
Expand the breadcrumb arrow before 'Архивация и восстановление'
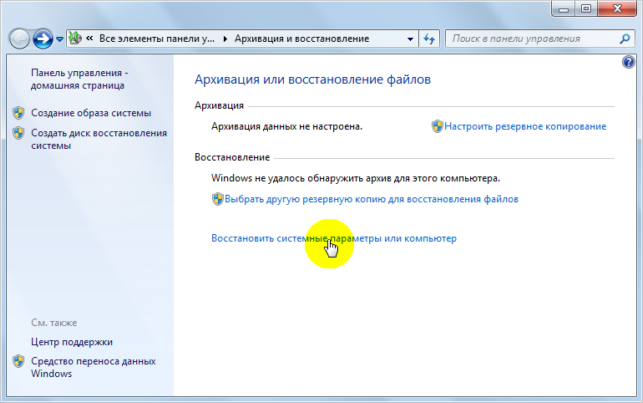click(225, 39)
